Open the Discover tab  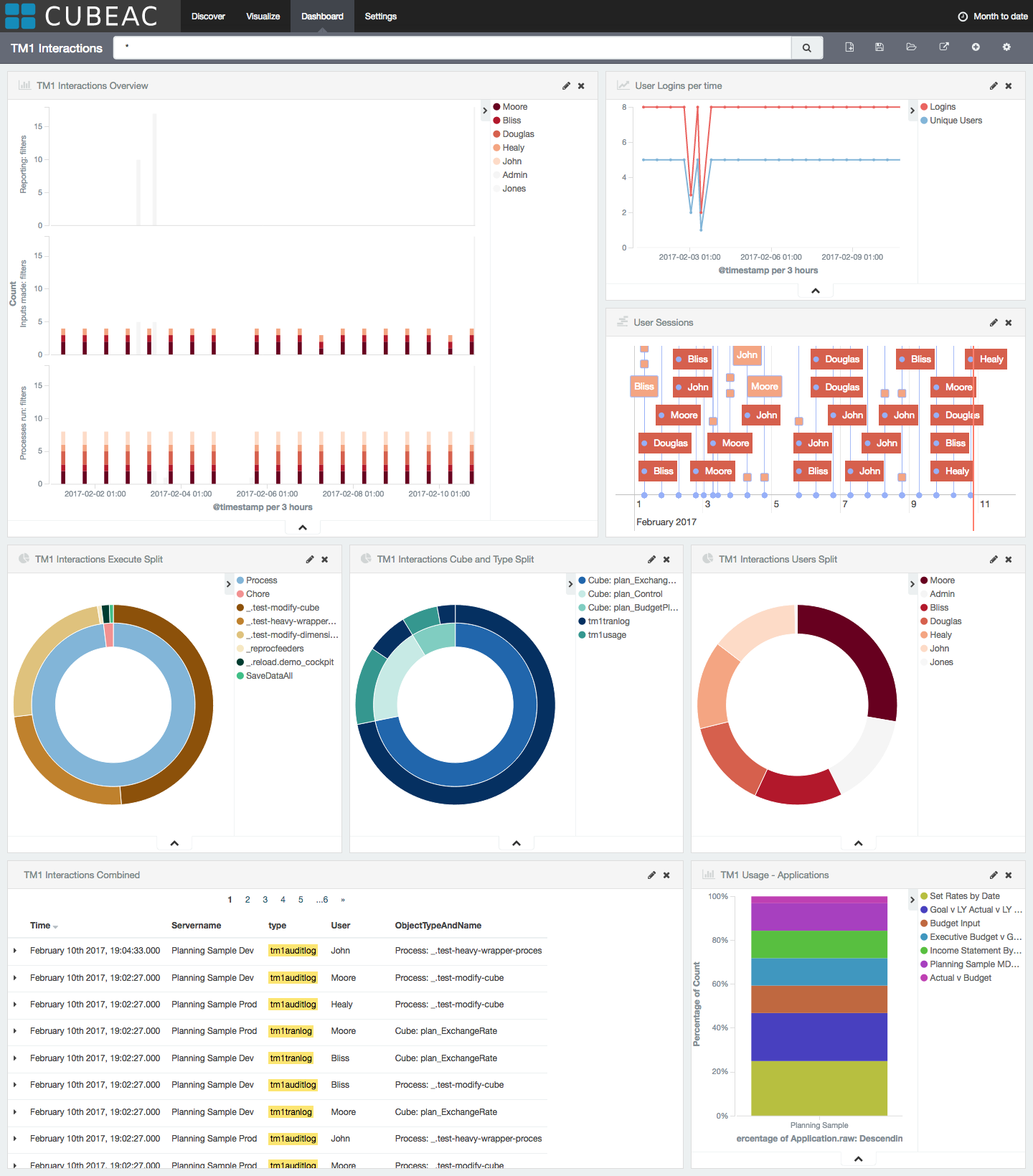click(x=208, y=17)
